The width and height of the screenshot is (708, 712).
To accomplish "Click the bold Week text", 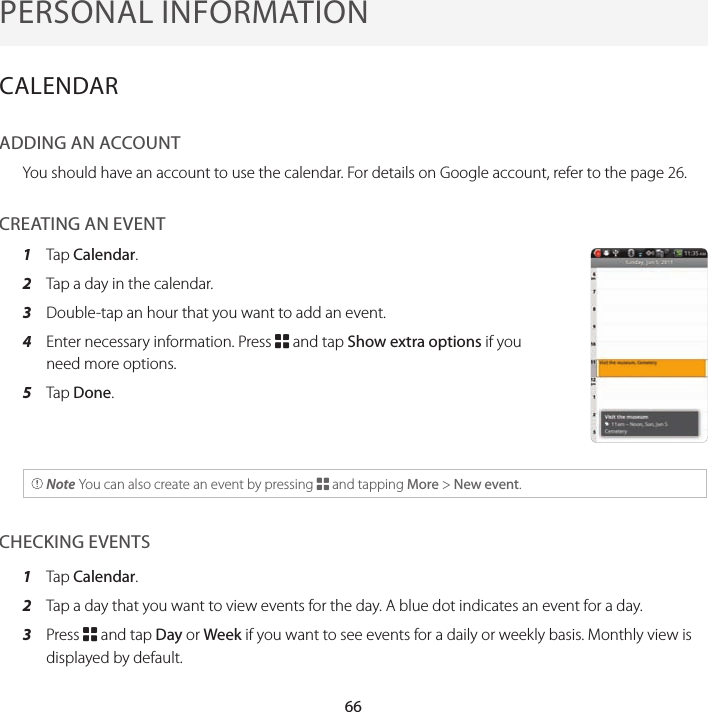I will point(221,635).
